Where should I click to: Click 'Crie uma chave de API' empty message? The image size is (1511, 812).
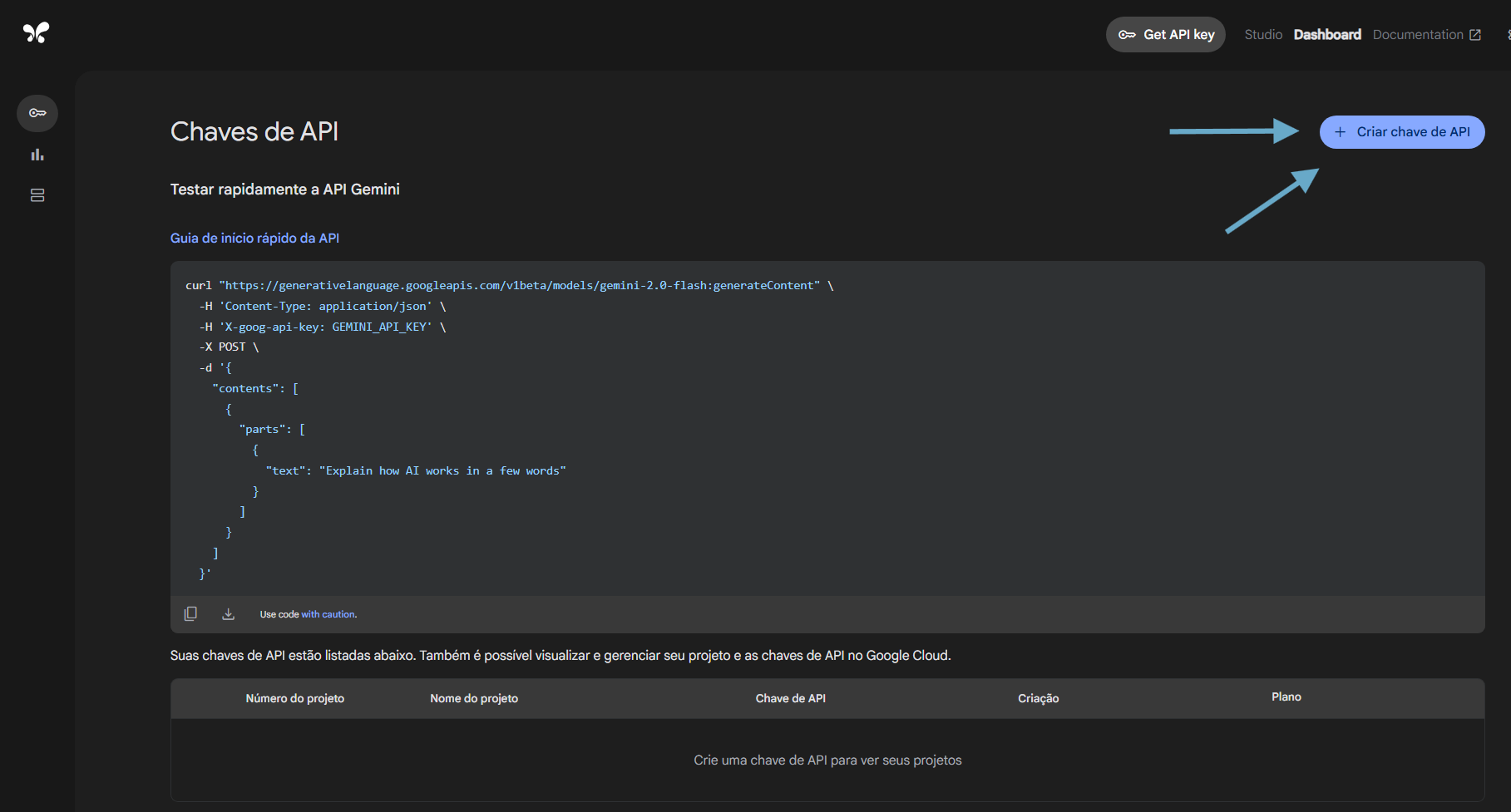point(827,760)
